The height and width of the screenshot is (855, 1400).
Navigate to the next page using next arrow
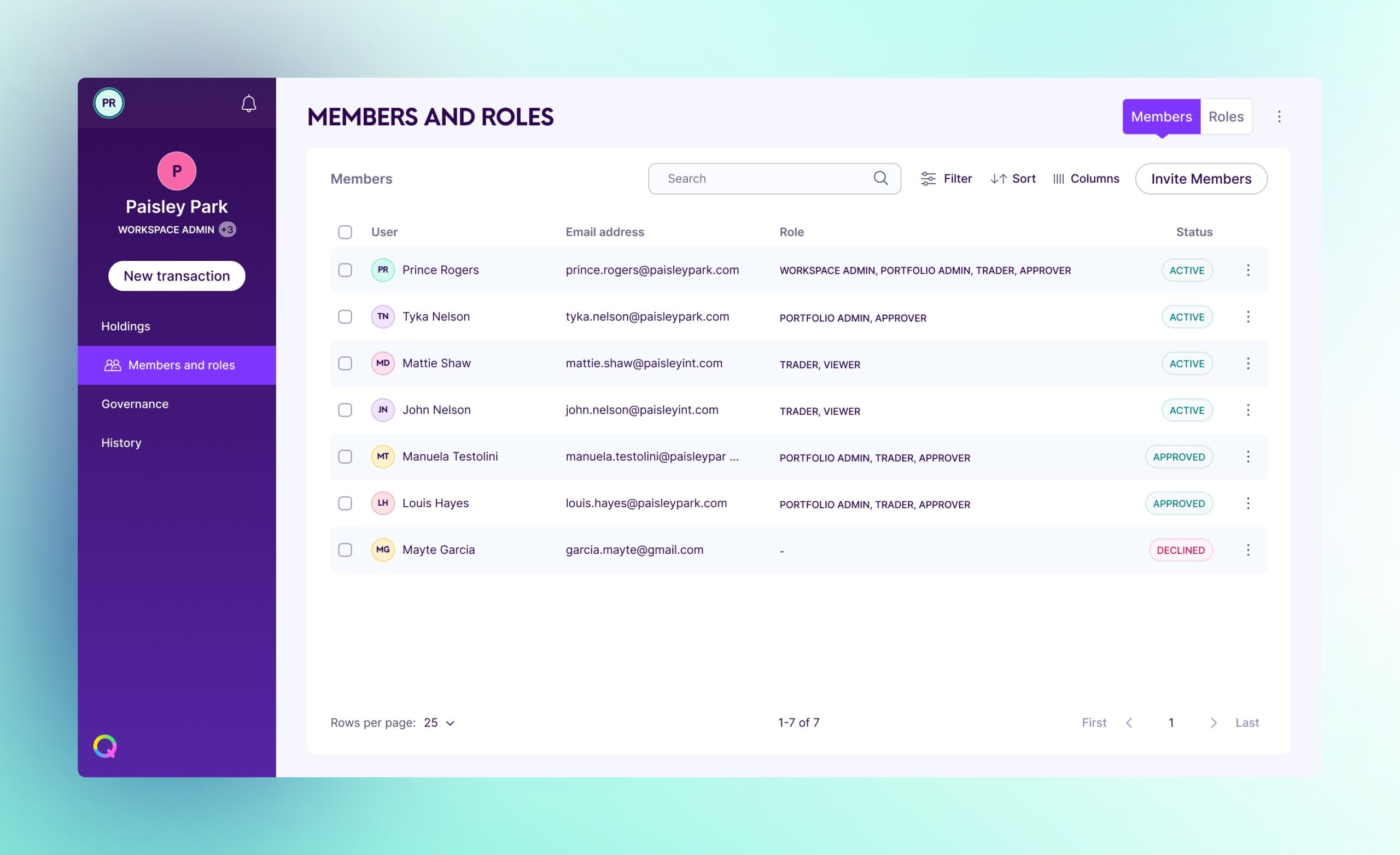(x=1213, y=722)
